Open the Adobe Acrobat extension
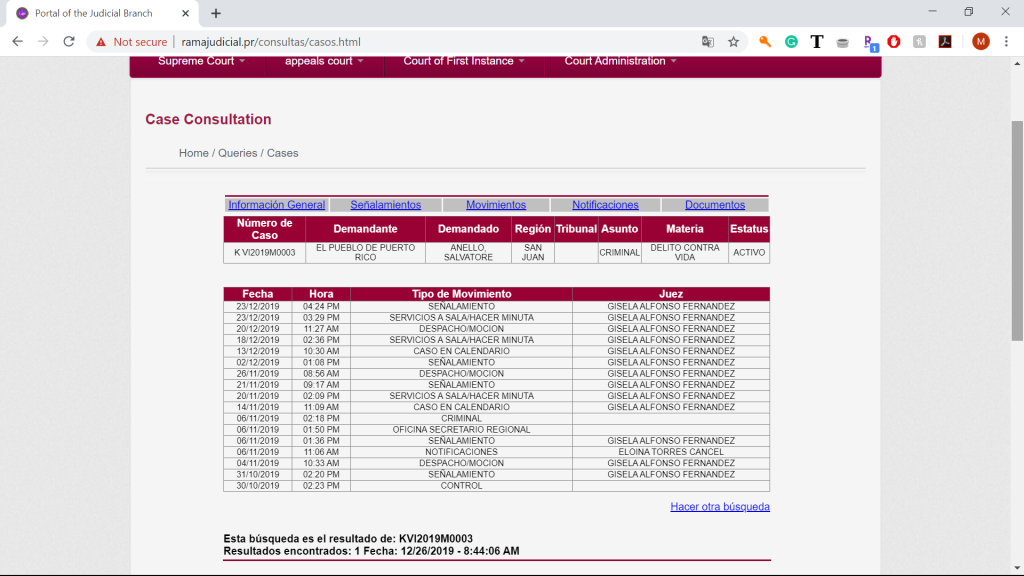The width and height of the screenshot is (1024, 576). (944, 42)
